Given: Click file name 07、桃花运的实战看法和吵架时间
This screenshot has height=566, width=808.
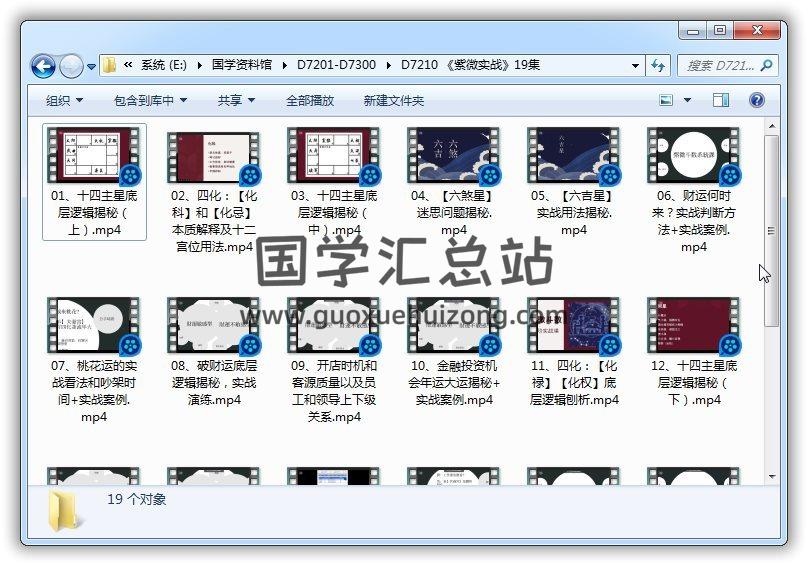Looking at the screenshot, I should [94, 391].
